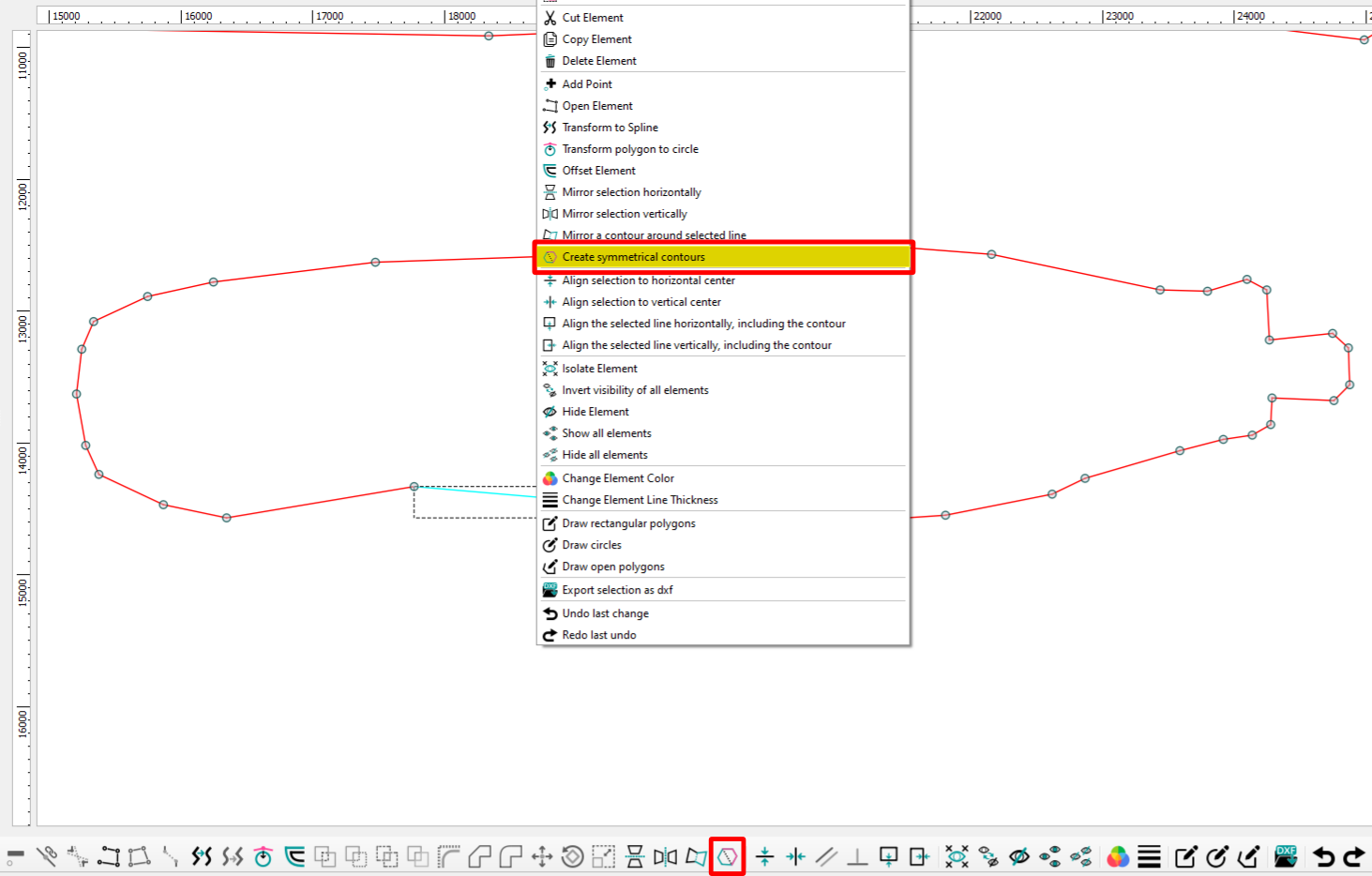Select Delete Element in context menu
This screenshot has width=1372, height=876.
point(599,61)
